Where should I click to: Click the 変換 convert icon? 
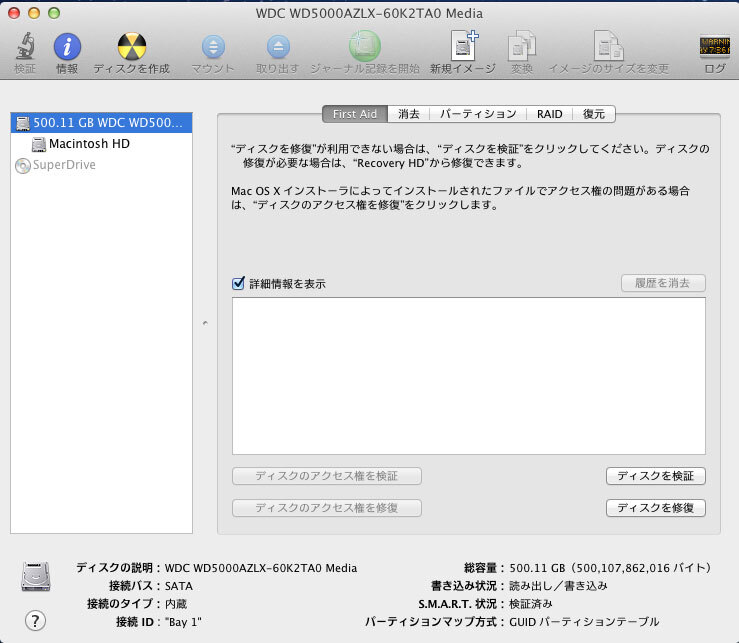pos(522,46)
